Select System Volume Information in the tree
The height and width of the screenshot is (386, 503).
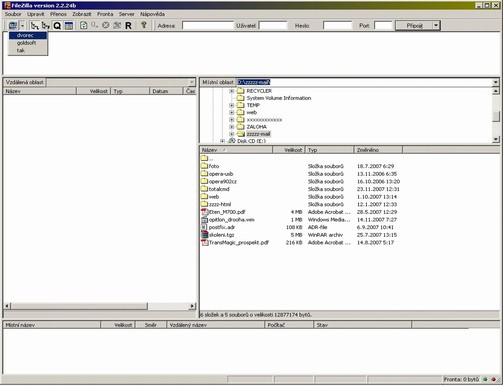click(x=279, y=98)
